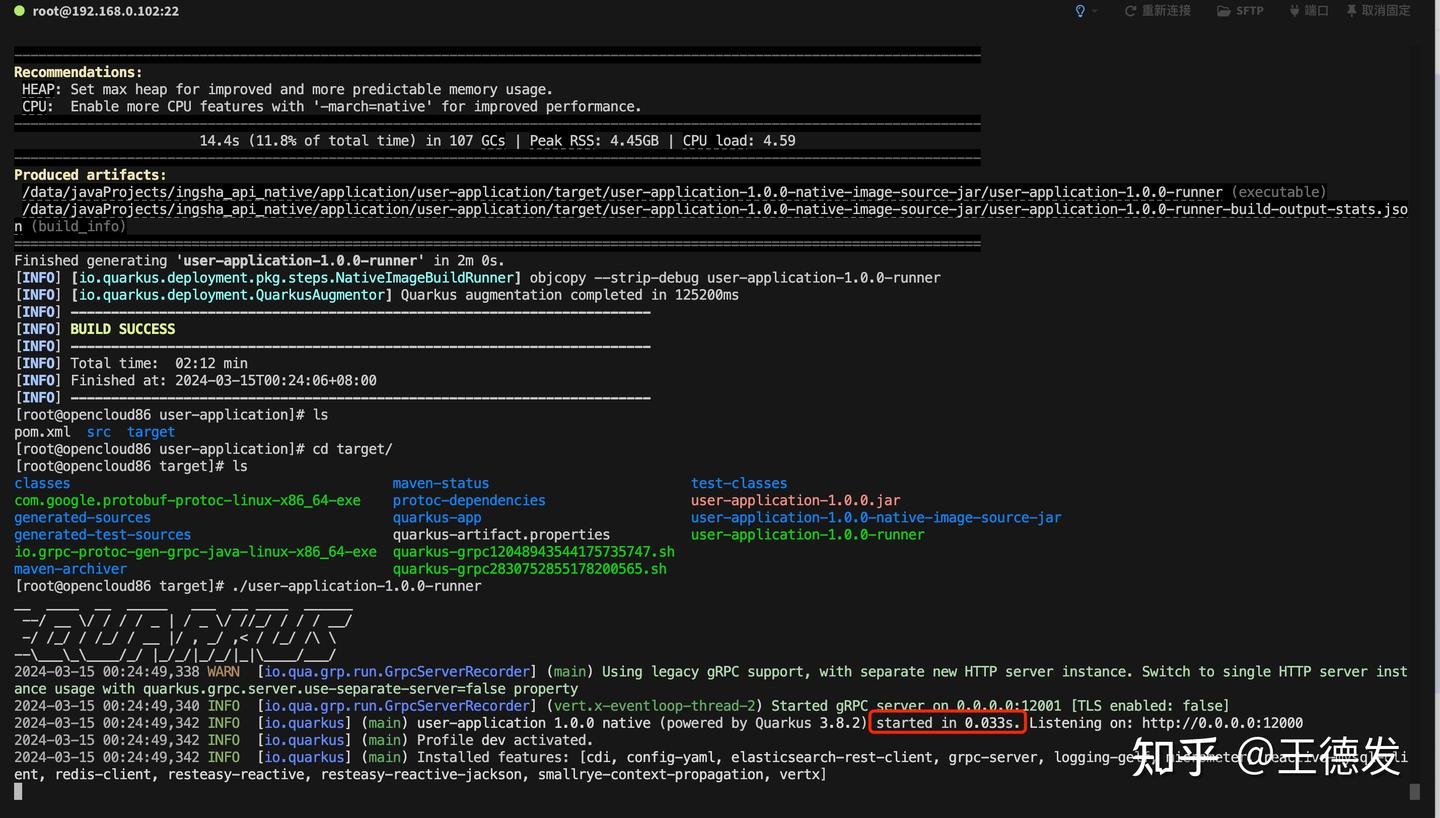Screen dimensions: 1440x818
Task: Select the target directory in the listing
Action: pos(150,431)
